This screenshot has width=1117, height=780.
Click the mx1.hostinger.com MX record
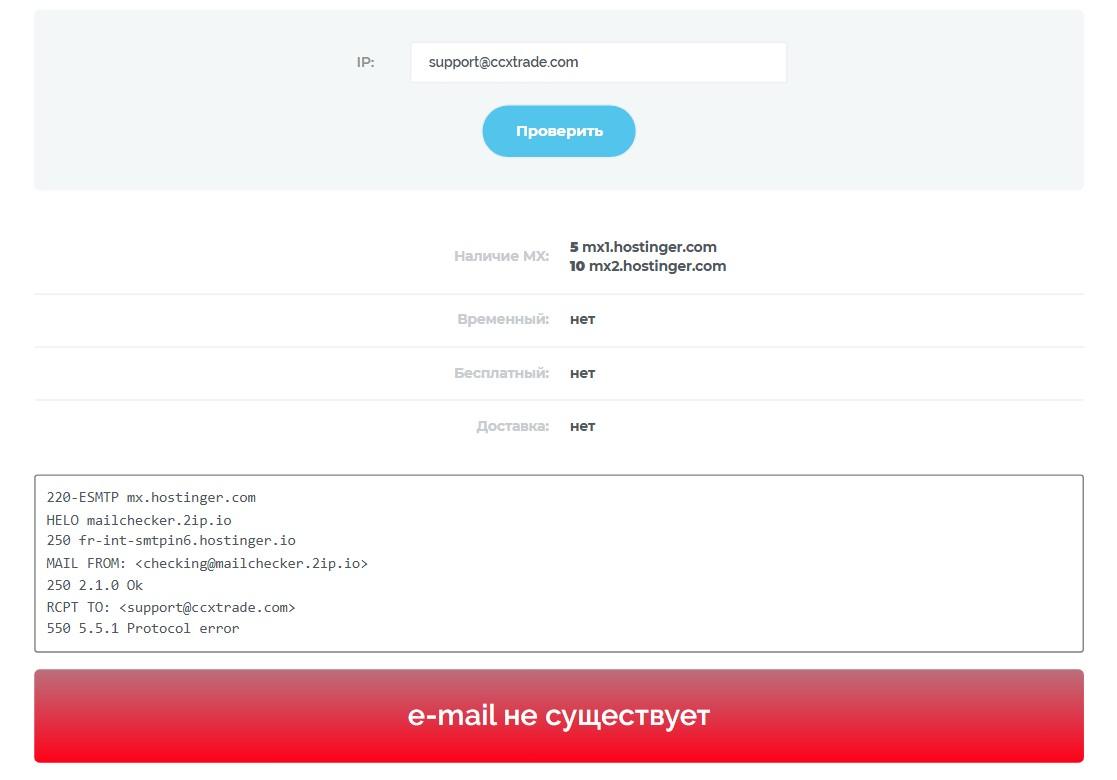point(643,246)
